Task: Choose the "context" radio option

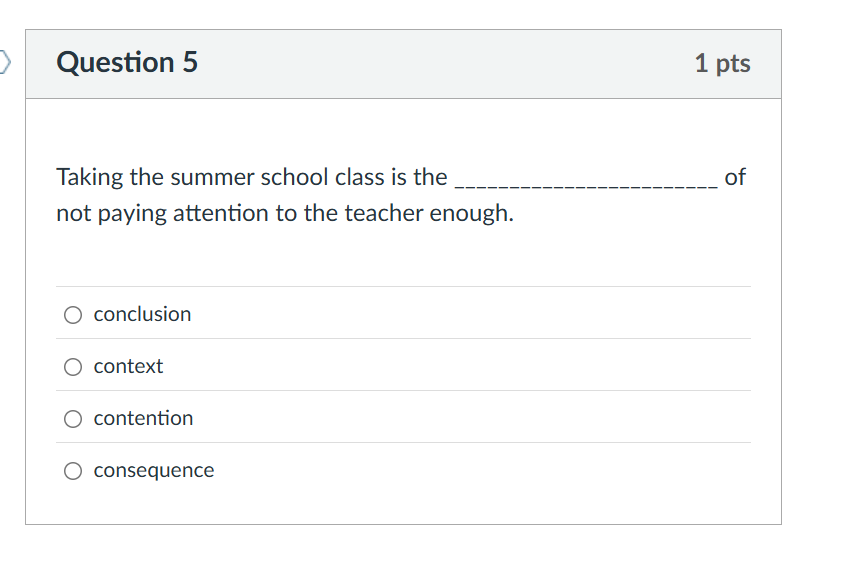Action: tap(73, 367)
